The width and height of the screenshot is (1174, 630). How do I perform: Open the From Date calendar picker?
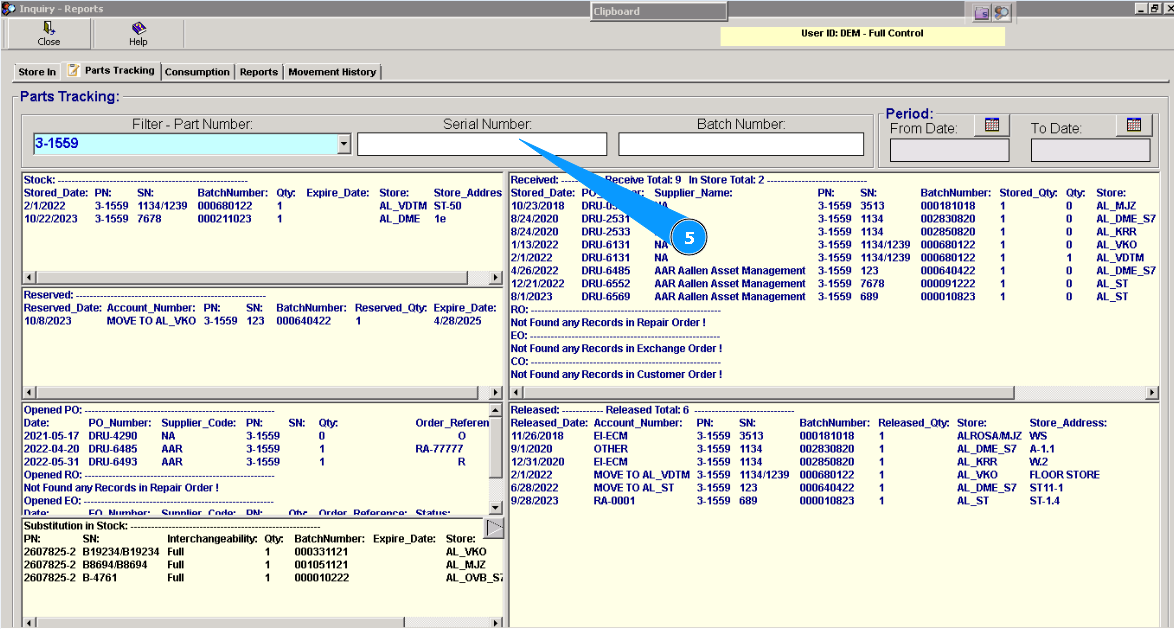pyautogui.click(x=992, y=125)
